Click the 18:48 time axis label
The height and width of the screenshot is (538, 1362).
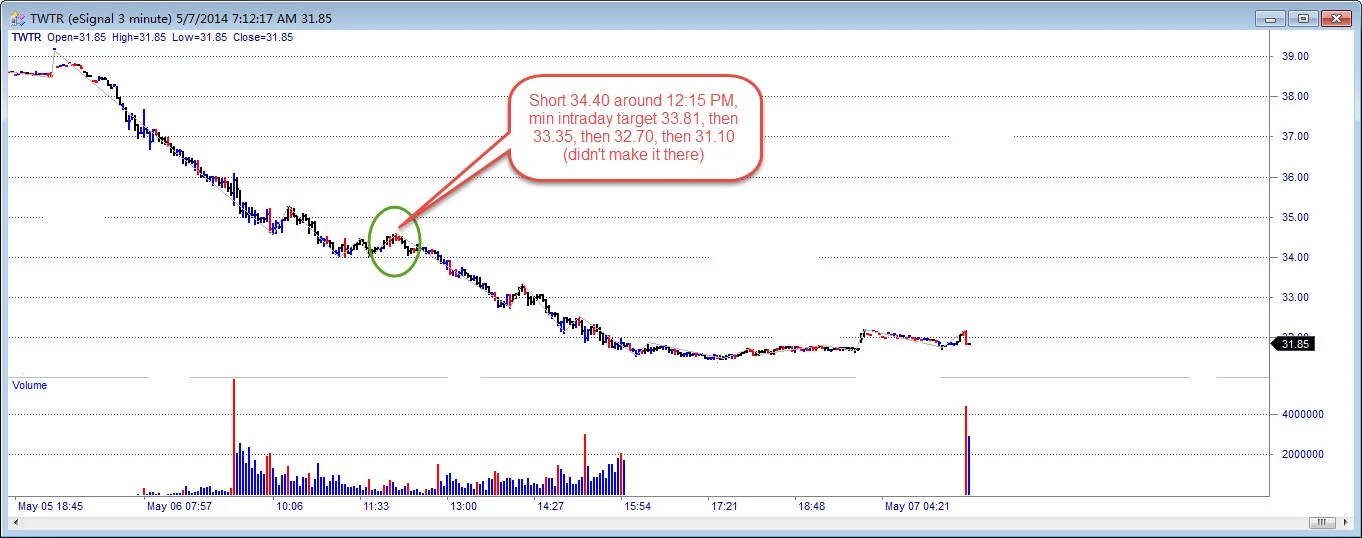click(811, 507)
